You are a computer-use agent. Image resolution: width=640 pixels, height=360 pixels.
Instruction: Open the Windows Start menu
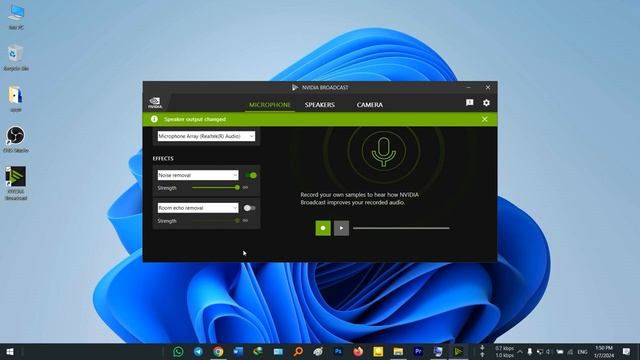point(10,352)
